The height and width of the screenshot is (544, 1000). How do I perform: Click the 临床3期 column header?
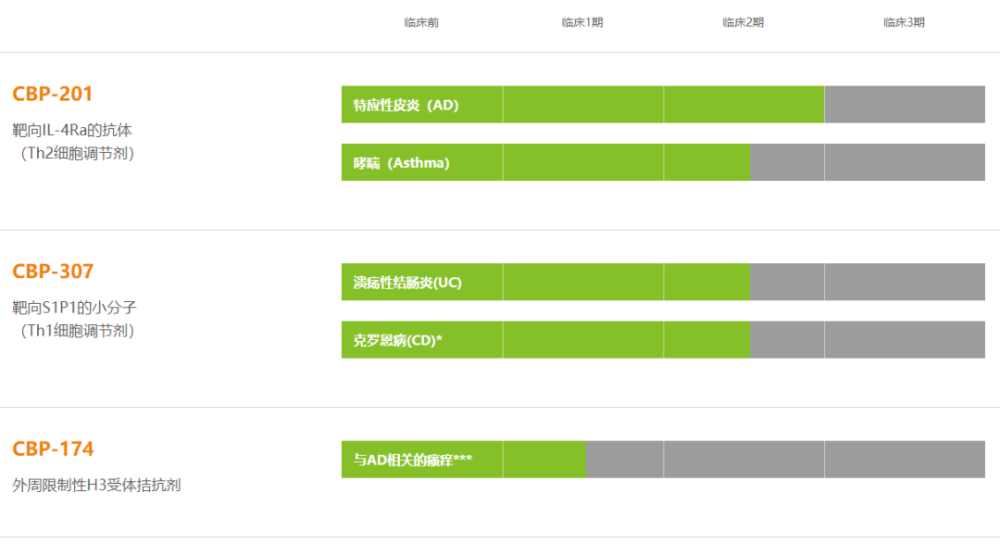tap(904, 22)
